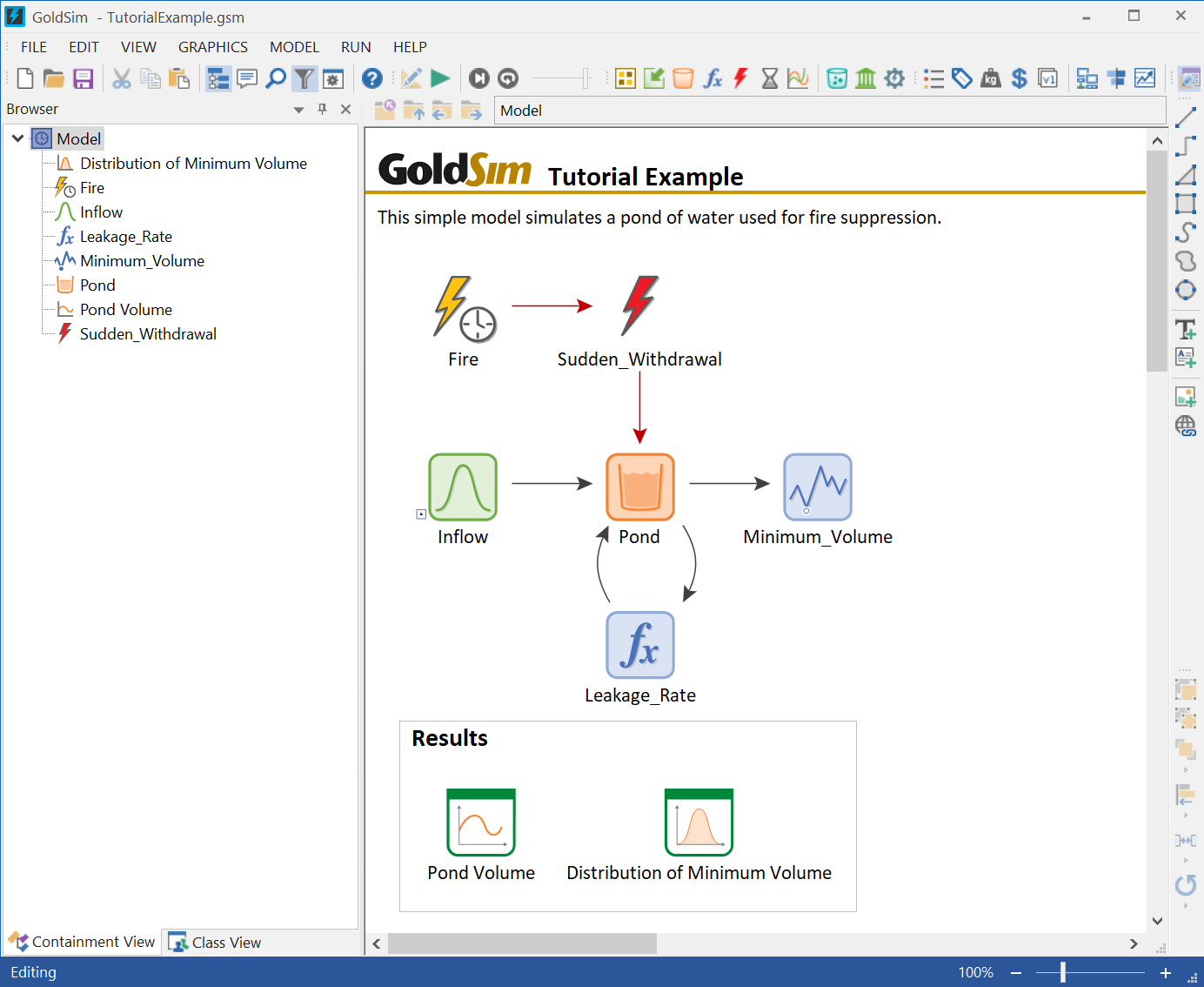Select Leakage_Rate in the browser tree
This screenshot has height=987, width=1204.
coord(126,237)
